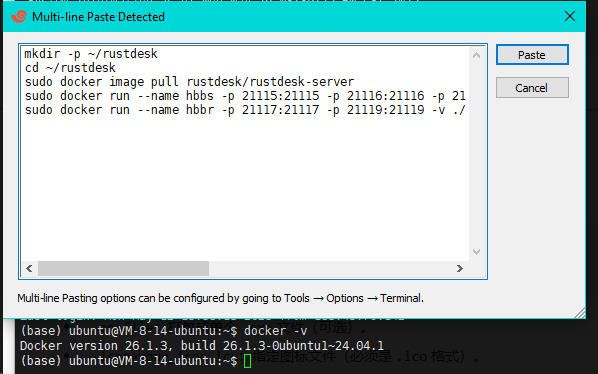Image resolution: width=598 pixels, height=374 pixels.
Task: Click the horizontal scrollbar track right of thumb
Action: [x=331, y=268]
